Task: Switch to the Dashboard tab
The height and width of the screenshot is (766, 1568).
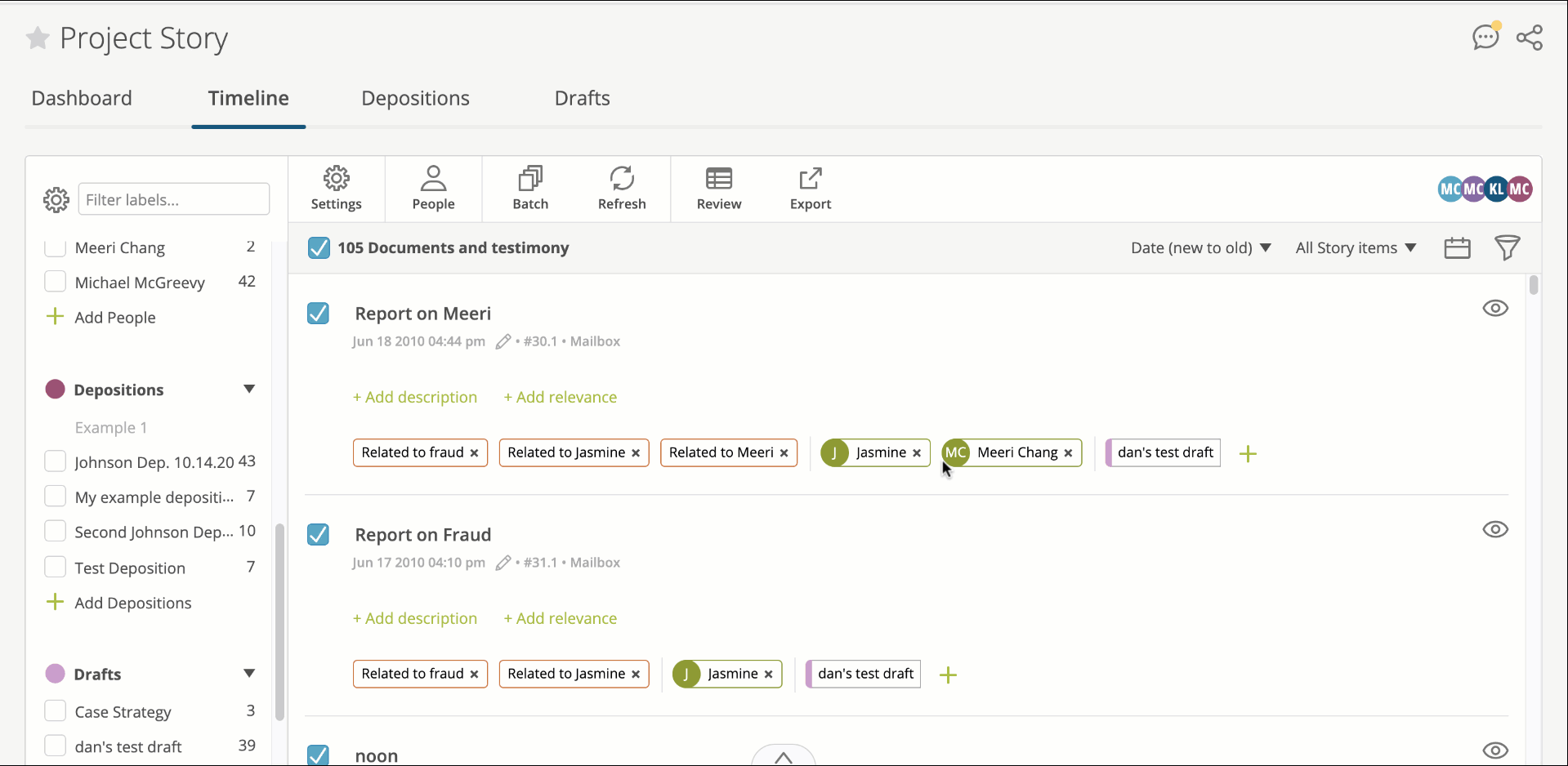Action: [82, 98]
